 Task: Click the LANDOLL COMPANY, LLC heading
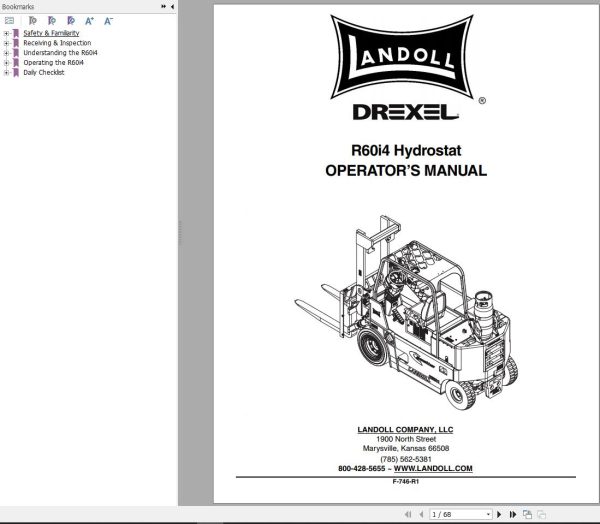[x=405, y=430]
